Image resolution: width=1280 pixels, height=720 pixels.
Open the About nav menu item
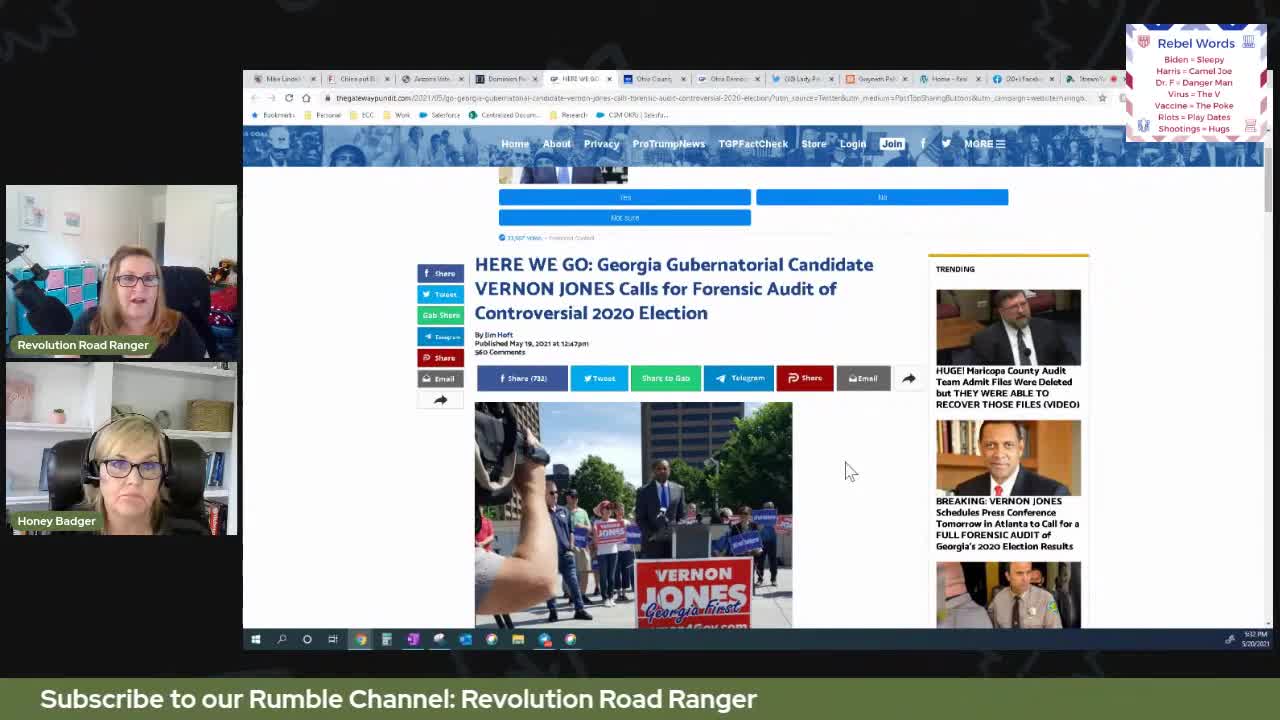(x=557, y=144)
